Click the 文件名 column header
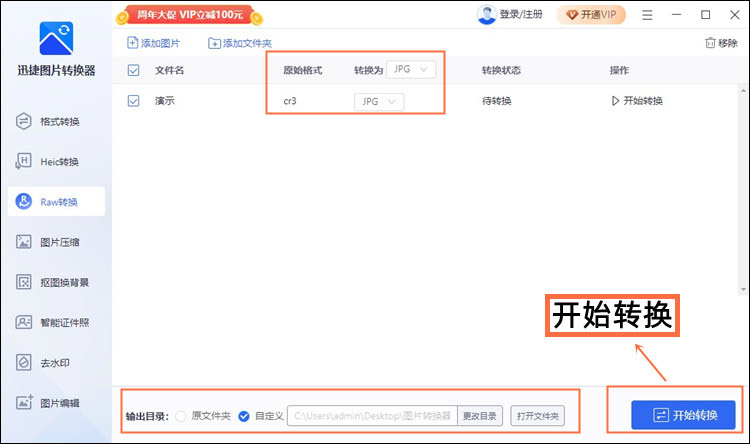This screenshot has width=750, height=444. pos(169,70)
